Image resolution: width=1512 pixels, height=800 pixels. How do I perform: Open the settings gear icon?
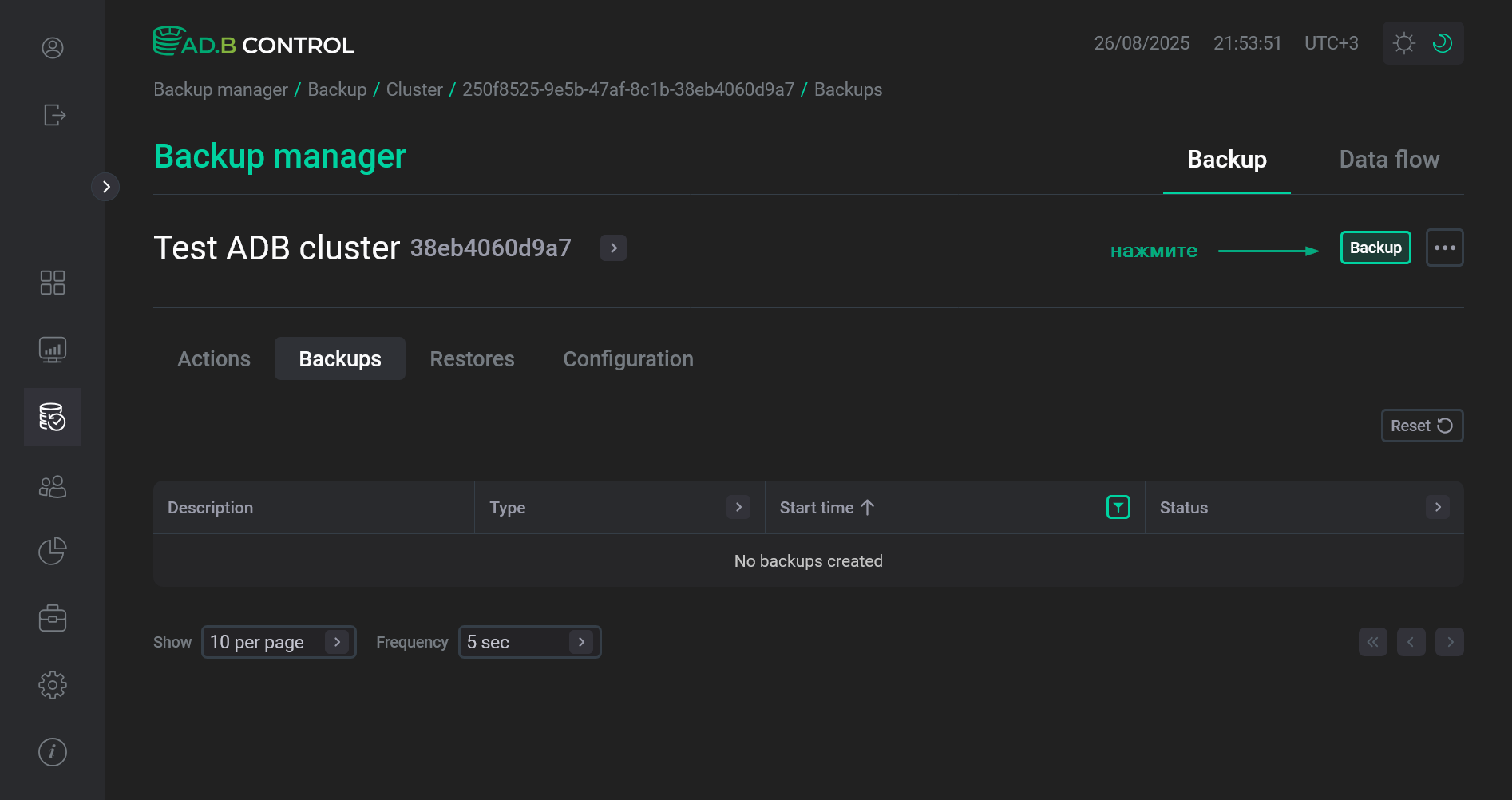click(52, 684)
